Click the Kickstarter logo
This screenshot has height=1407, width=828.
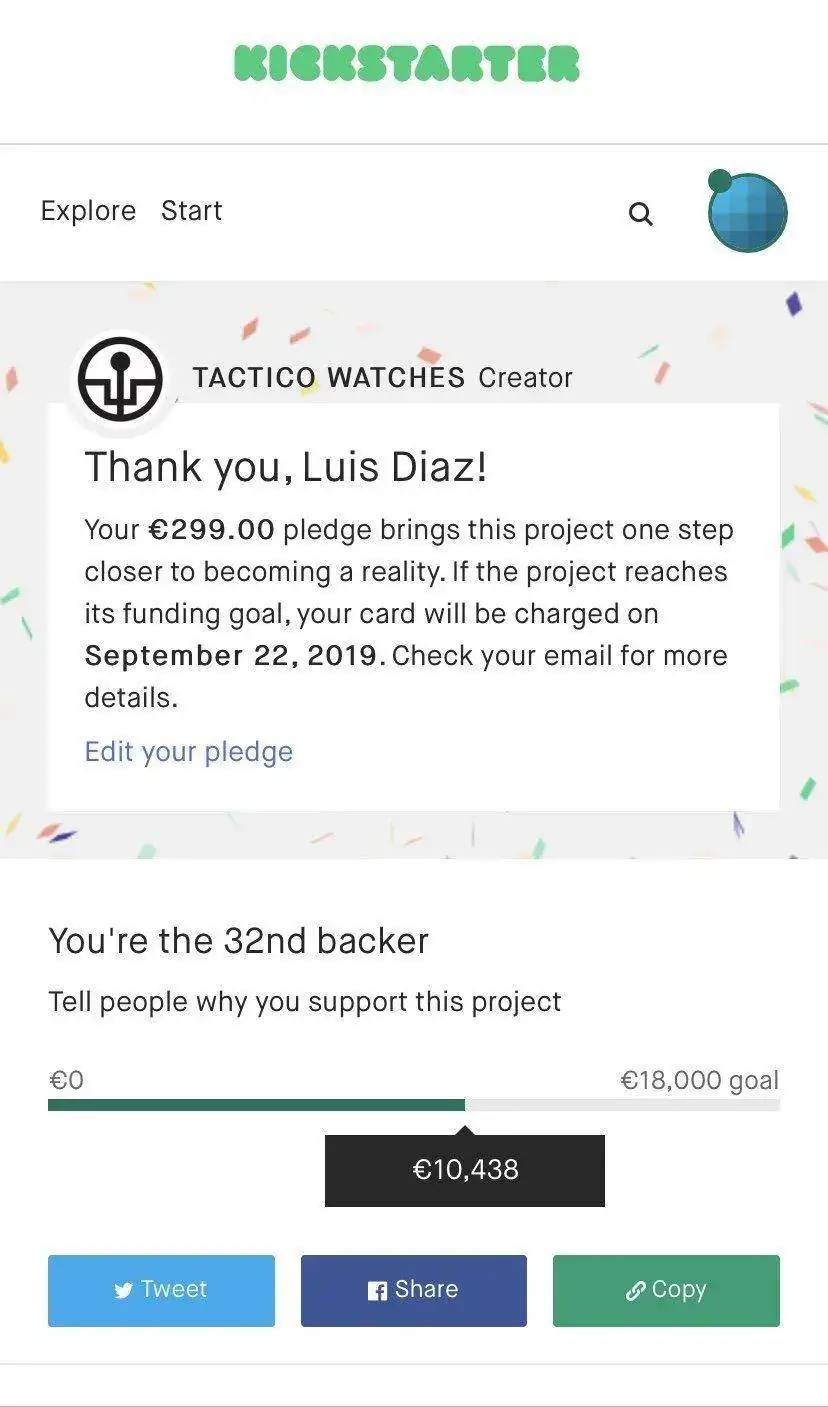(x=407, y=63)
